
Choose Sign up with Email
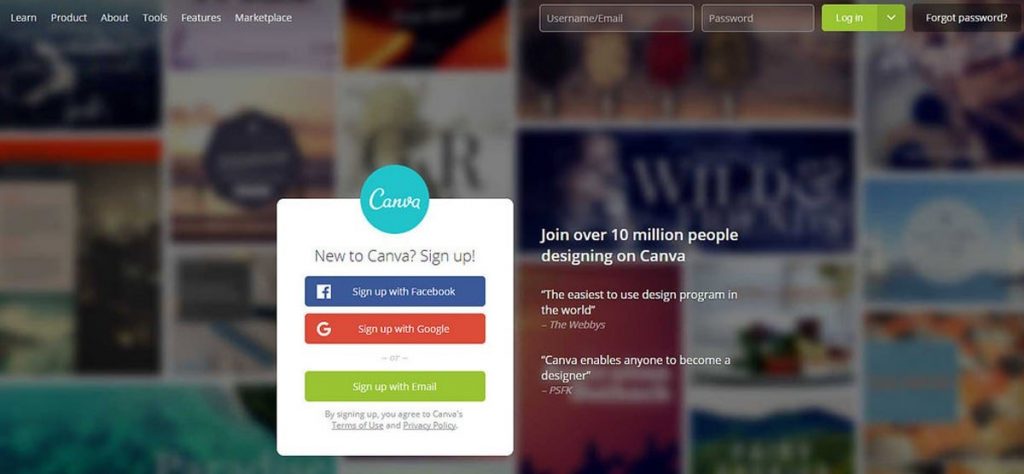point(395,387)
